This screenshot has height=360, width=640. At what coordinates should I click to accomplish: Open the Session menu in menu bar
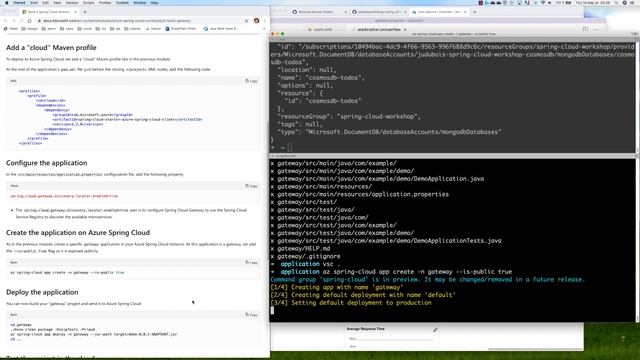(72, 2)
